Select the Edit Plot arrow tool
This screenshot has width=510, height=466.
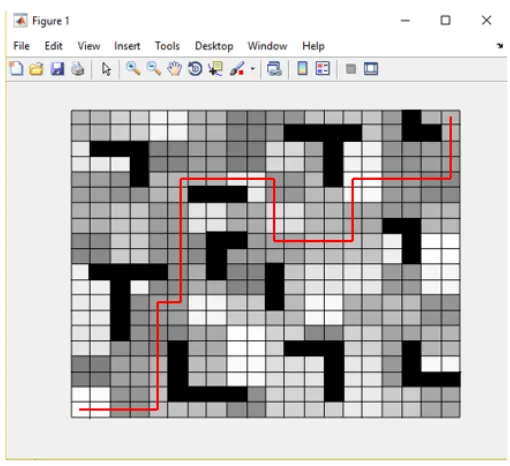click(106, 69)
